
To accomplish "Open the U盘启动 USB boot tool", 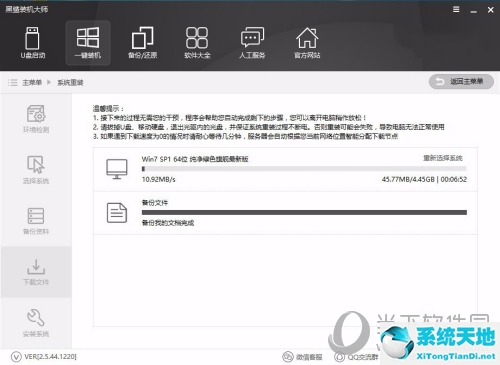I will click(x=33, y=43).
